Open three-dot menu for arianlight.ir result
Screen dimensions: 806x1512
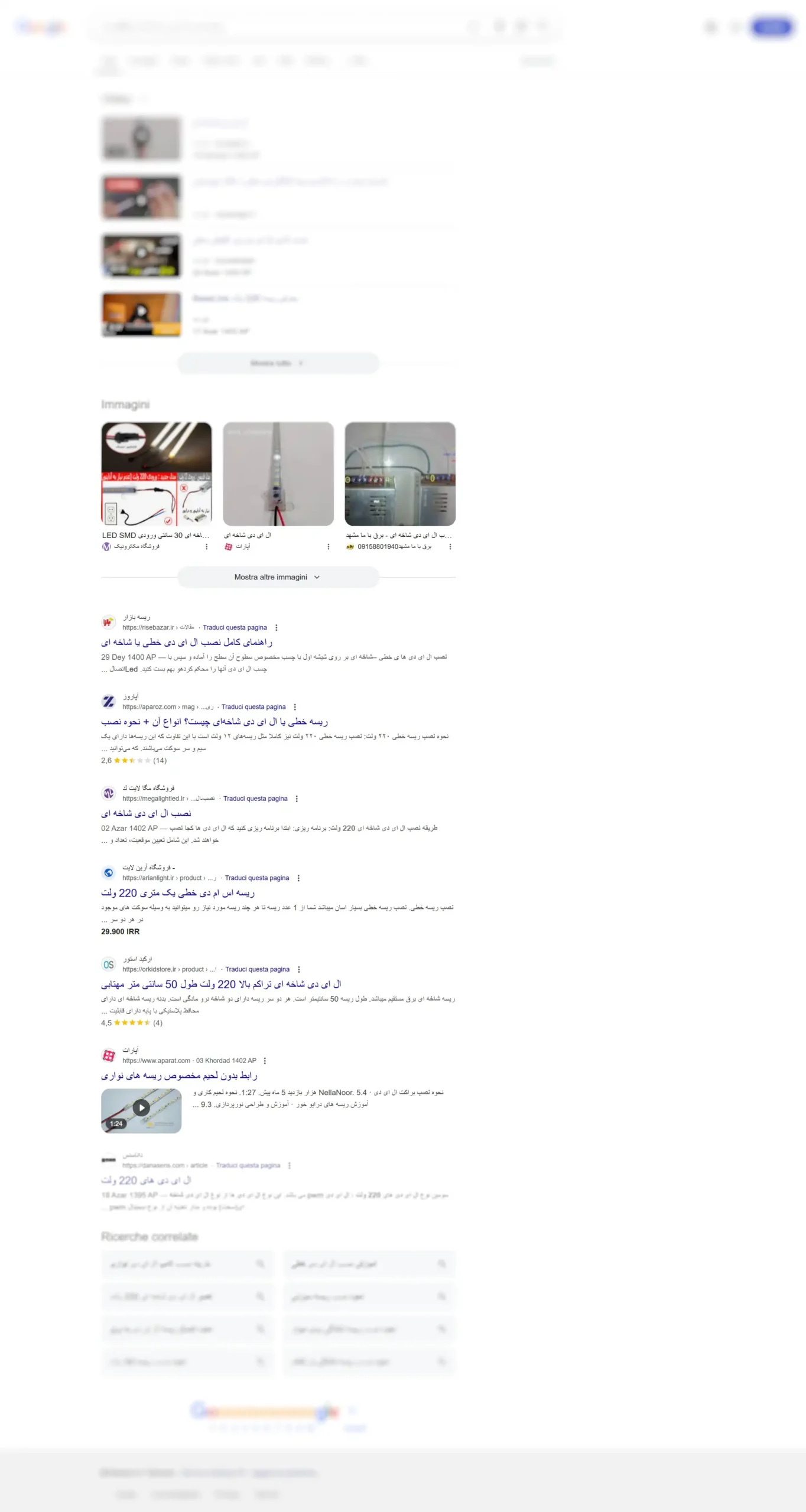pyautogui.click(x=298, y=878)
